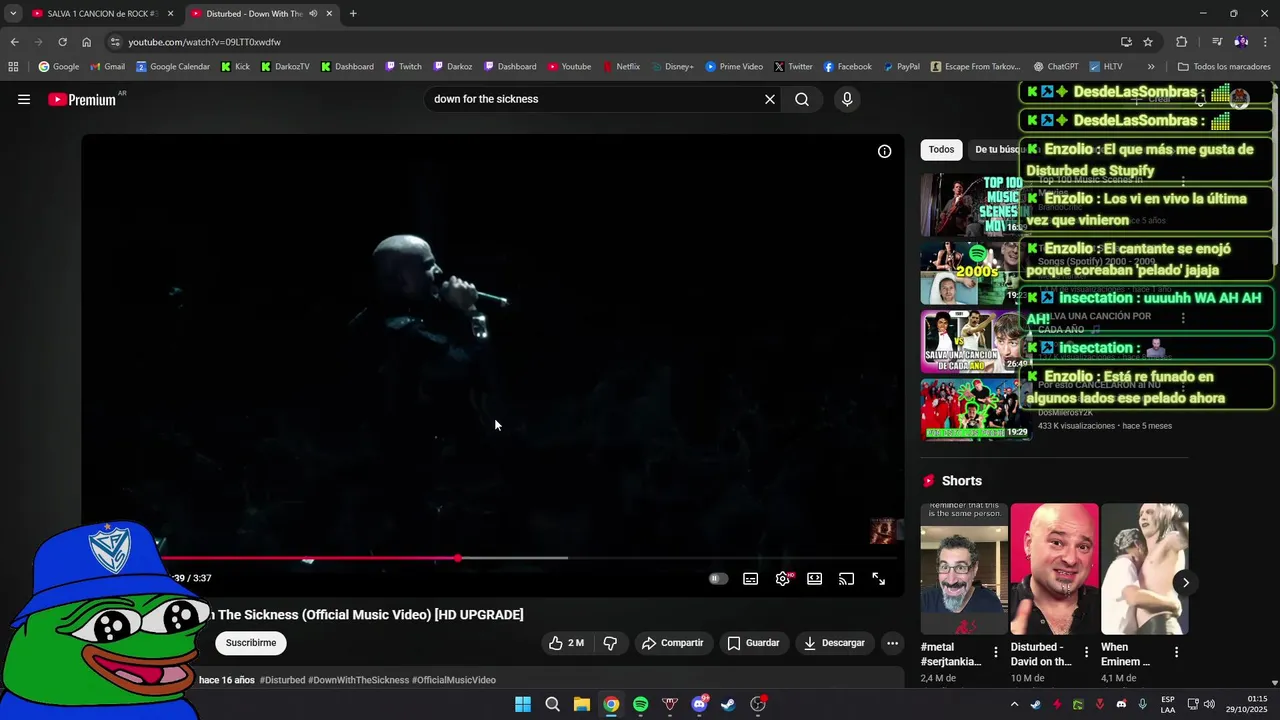The width and height of the screenshot is (1280, 720).
Task: Open the ChatGPT bookmark
Action: (1056, 67)
